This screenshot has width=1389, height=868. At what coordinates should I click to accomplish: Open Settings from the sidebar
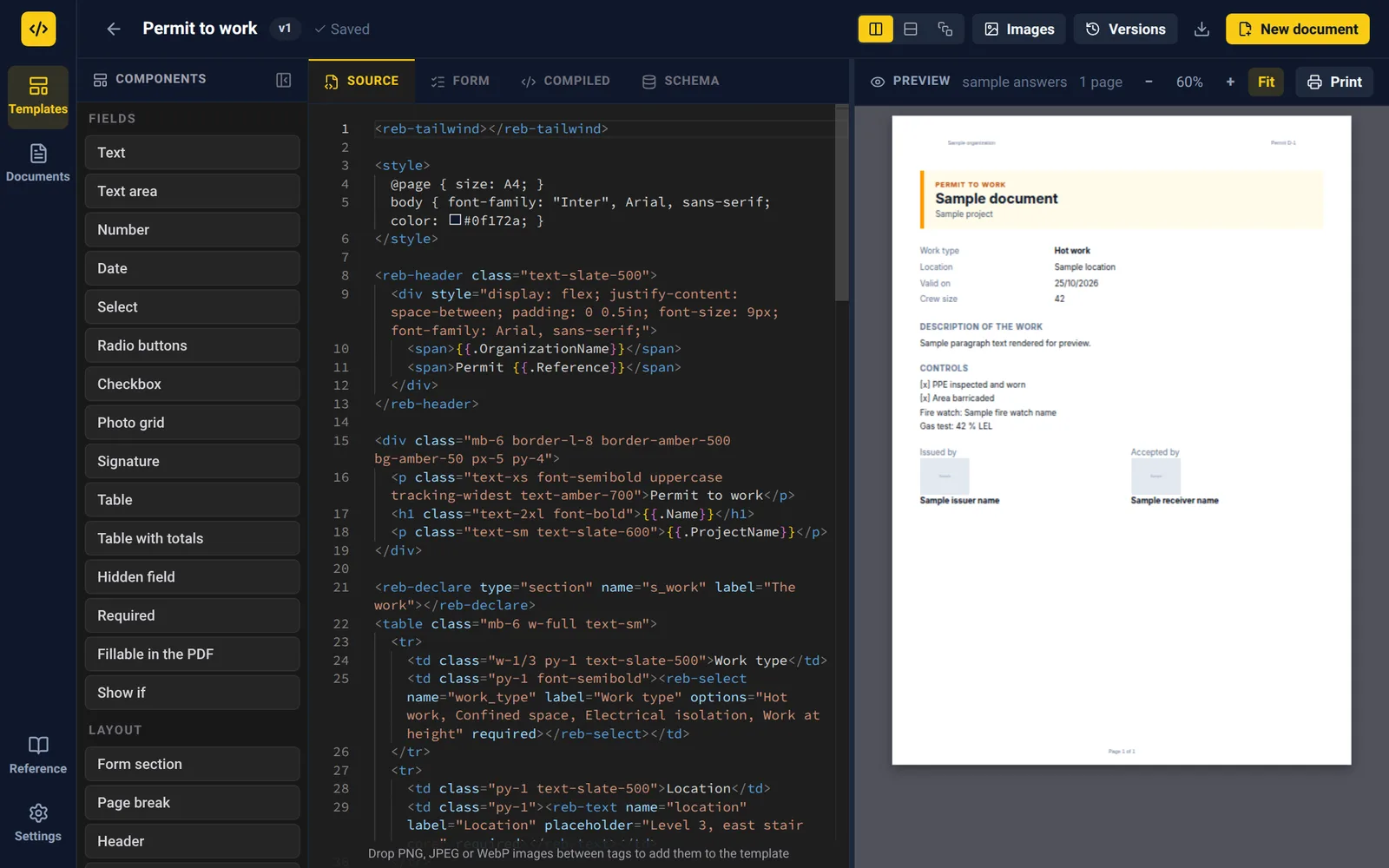(x=38, y=822)
